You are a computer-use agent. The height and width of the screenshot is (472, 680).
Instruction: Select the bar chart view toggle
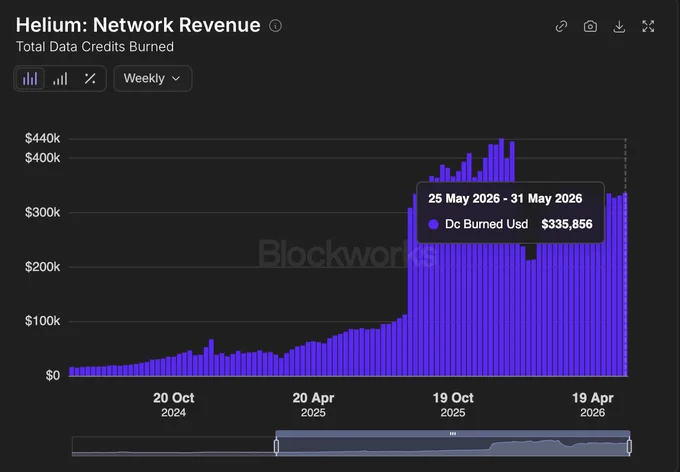30,79
